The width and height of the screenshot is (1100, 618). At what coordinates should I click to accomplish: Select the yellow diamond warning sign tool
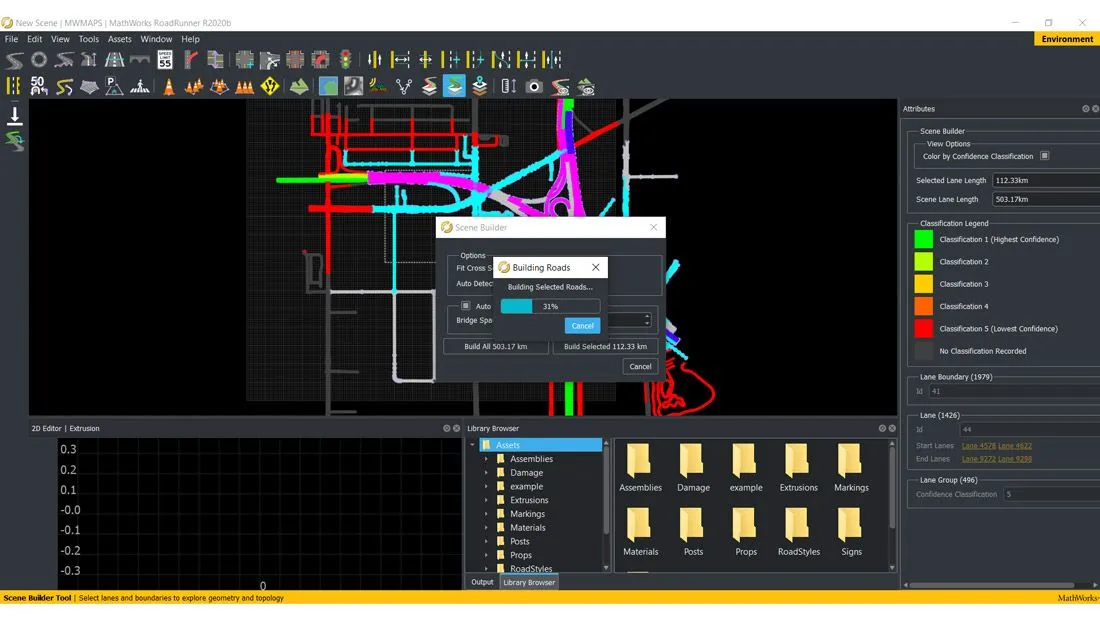point(270,86)
